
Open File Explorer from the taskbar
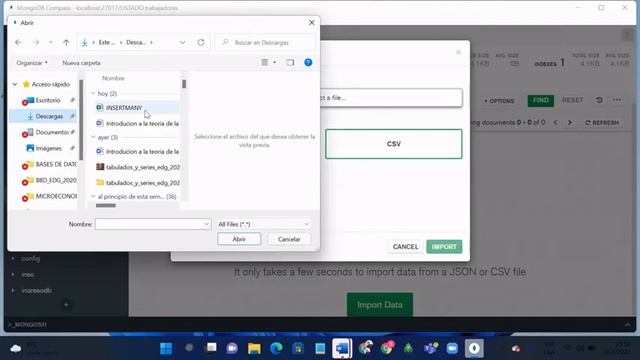point(254,349)
